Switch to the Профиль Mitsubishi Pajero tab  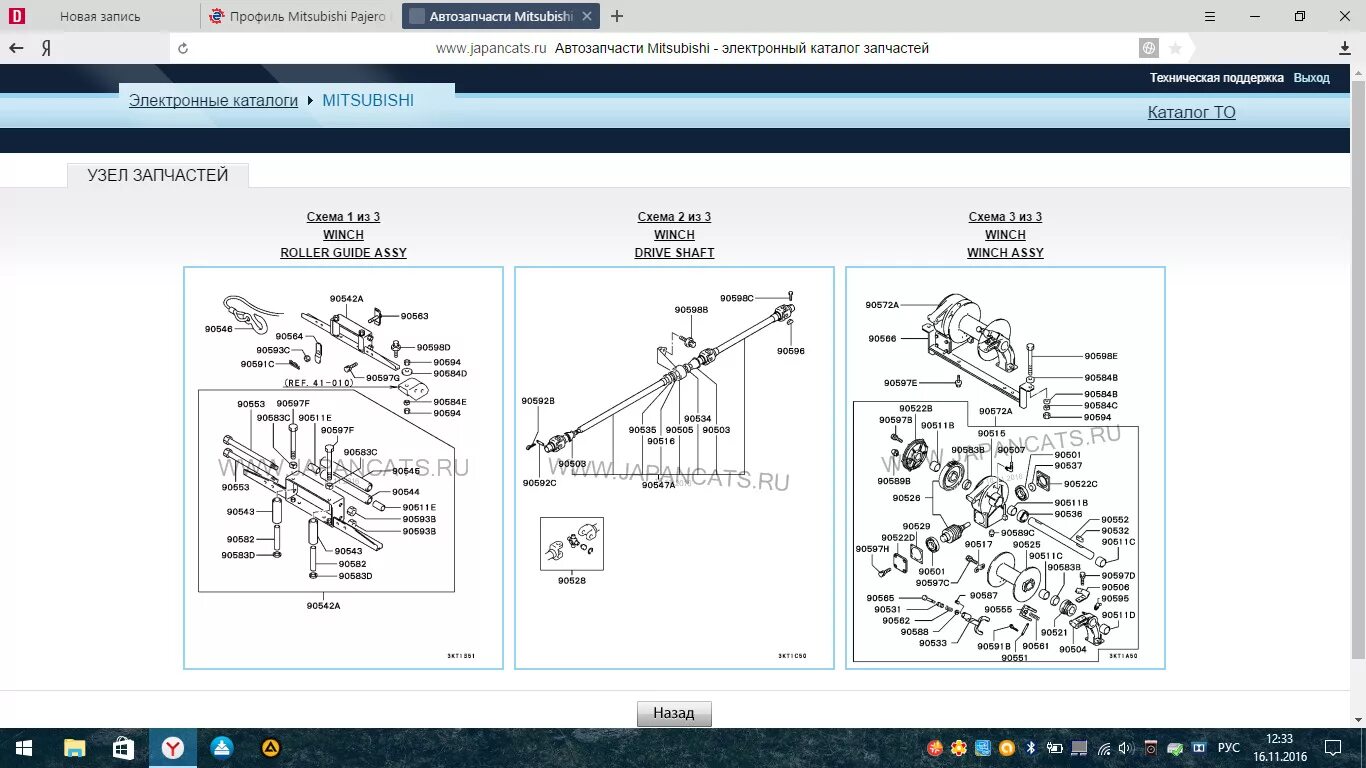coord(300,16)
